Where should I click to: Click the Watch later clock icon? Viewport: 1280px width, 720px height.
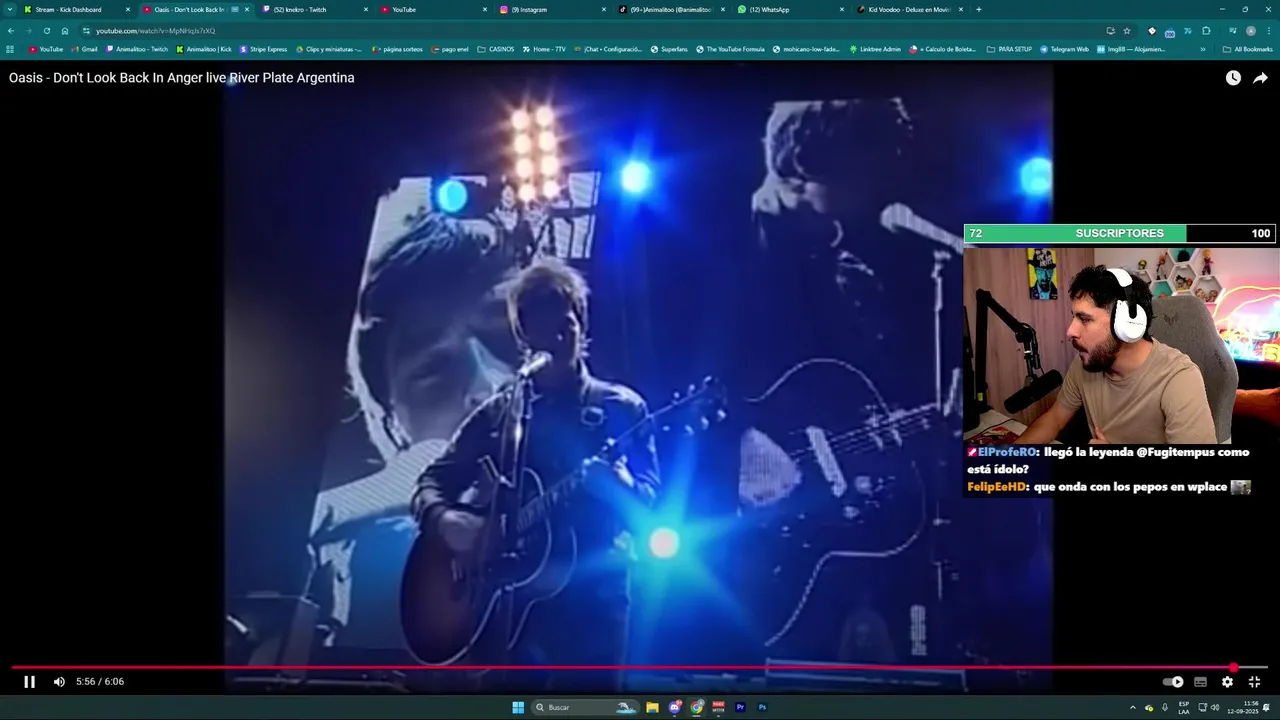(x=1233, y=78)
